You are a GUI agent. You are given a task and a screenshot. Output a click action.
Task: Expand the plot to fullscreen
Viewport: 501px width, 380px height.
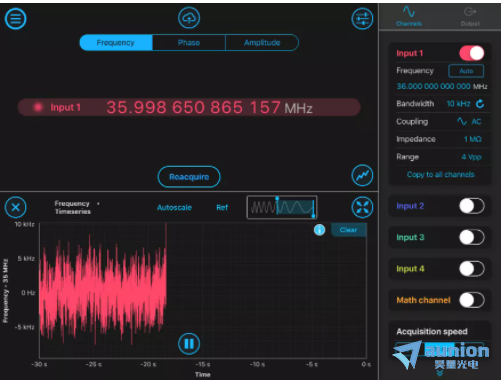[362, 207]
